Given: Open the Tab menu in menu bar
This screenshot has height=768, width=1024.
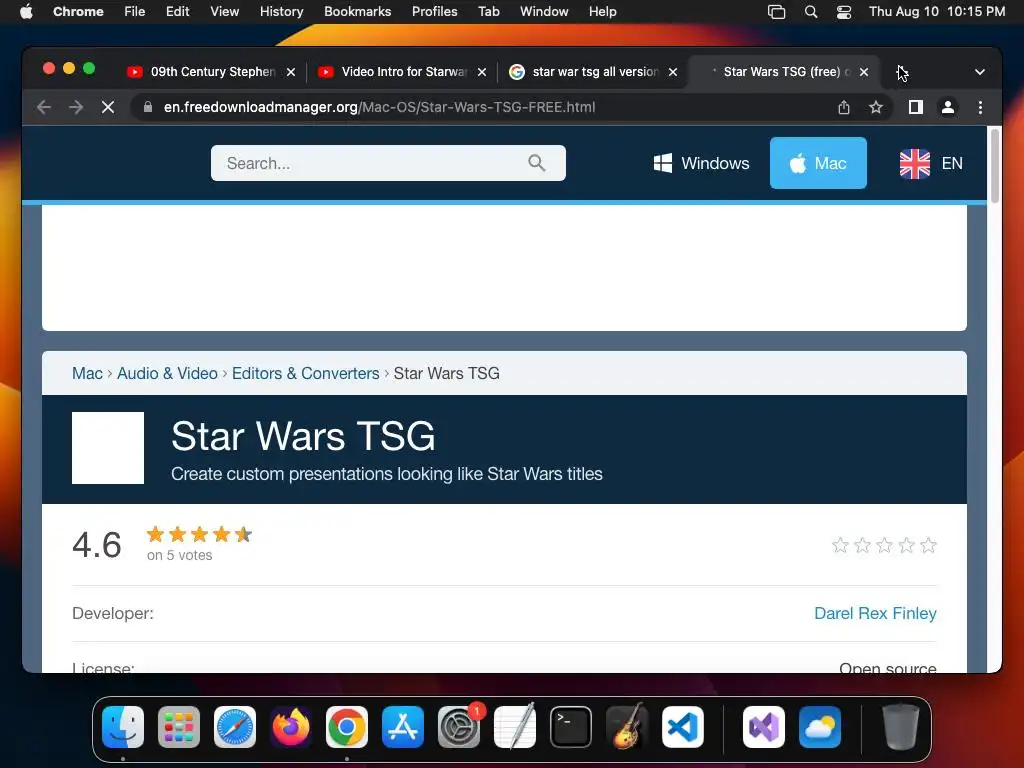Looking at the screenshot, I should tap(488, 12).
